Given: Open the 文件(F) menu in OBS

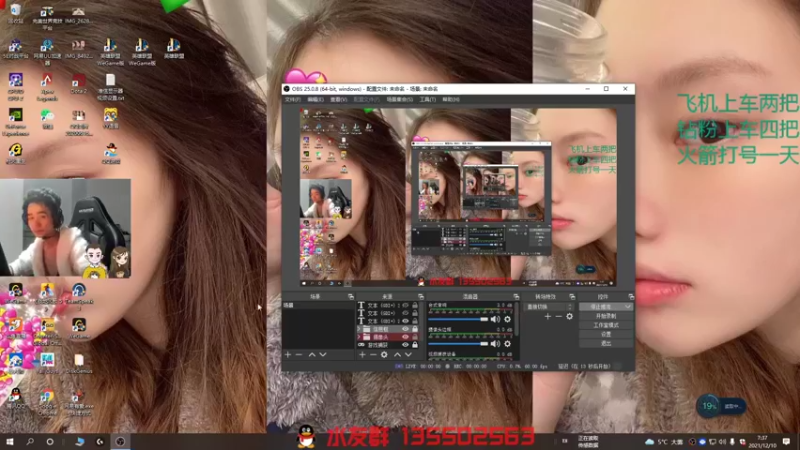Looking at the screenshot, I should 293,99.
